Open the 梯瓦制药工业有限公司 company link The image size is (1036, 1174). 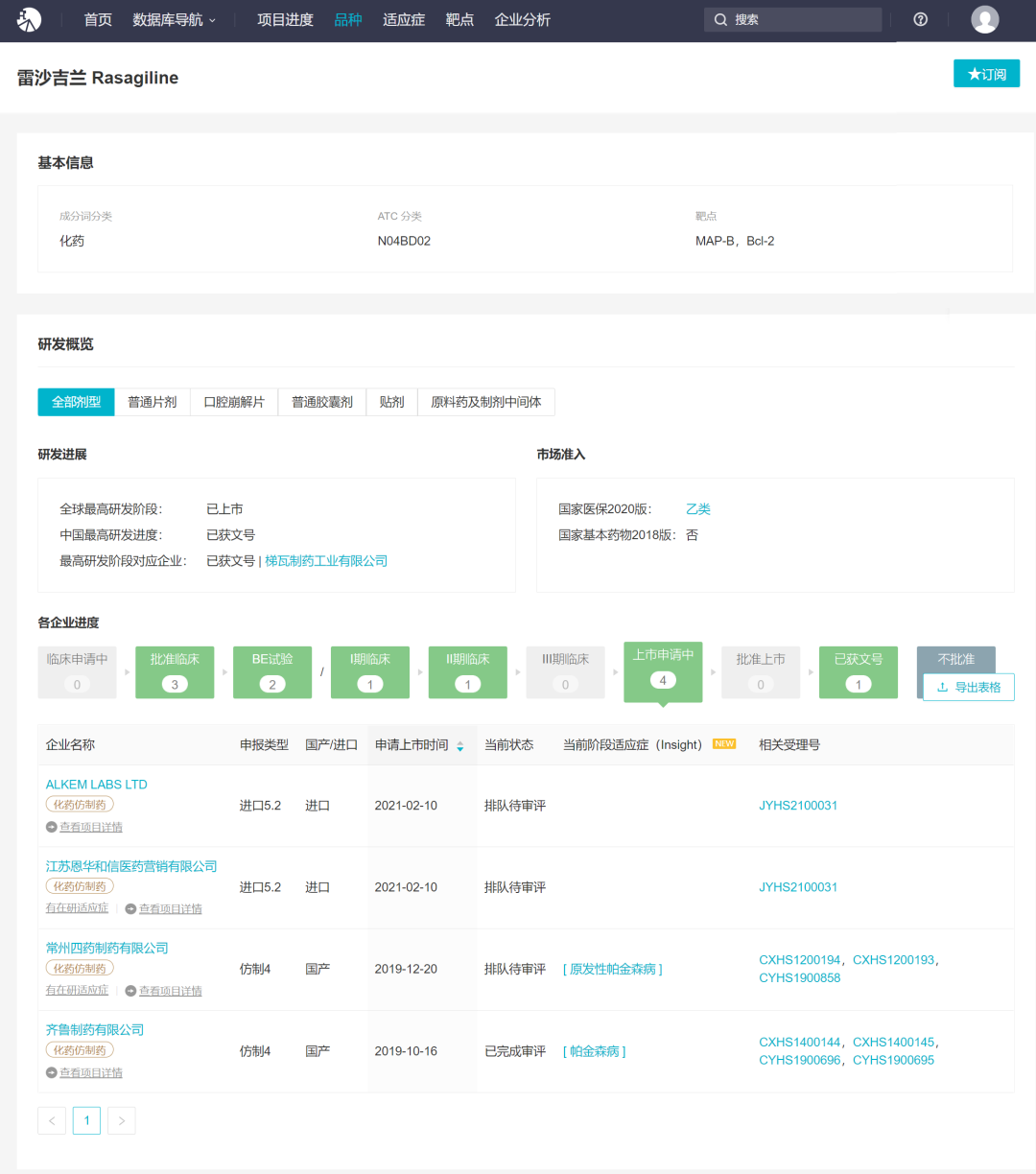(326, 561)
